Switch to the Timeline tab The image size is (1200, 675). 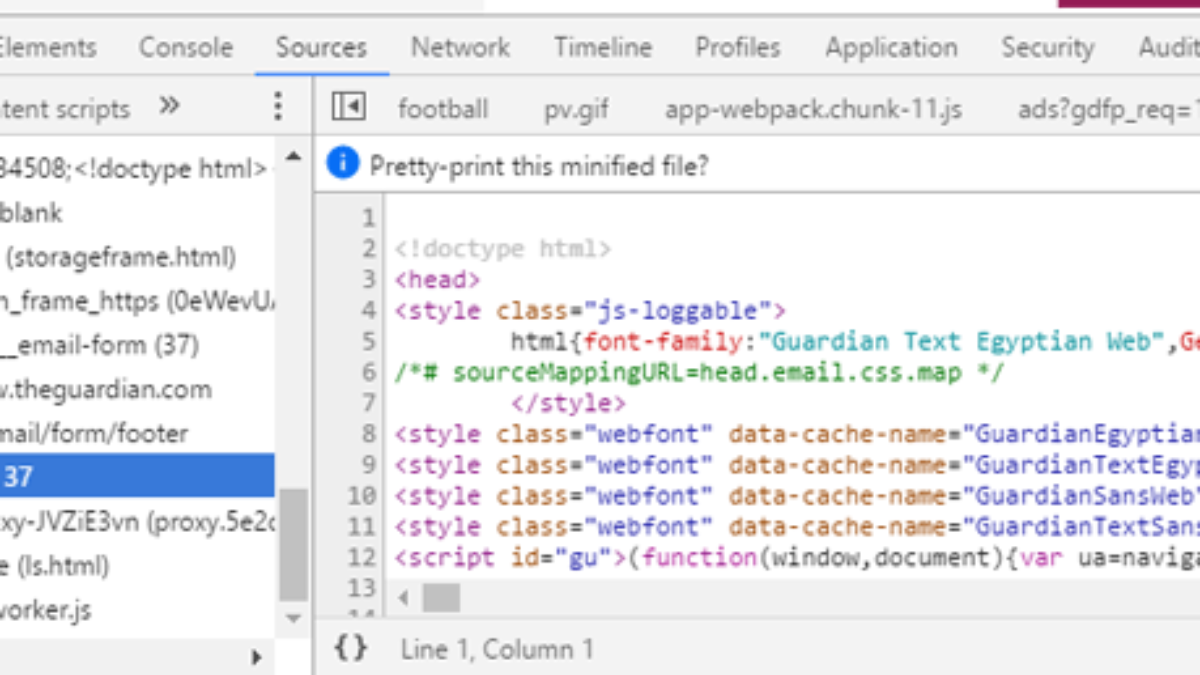(603, 47)
